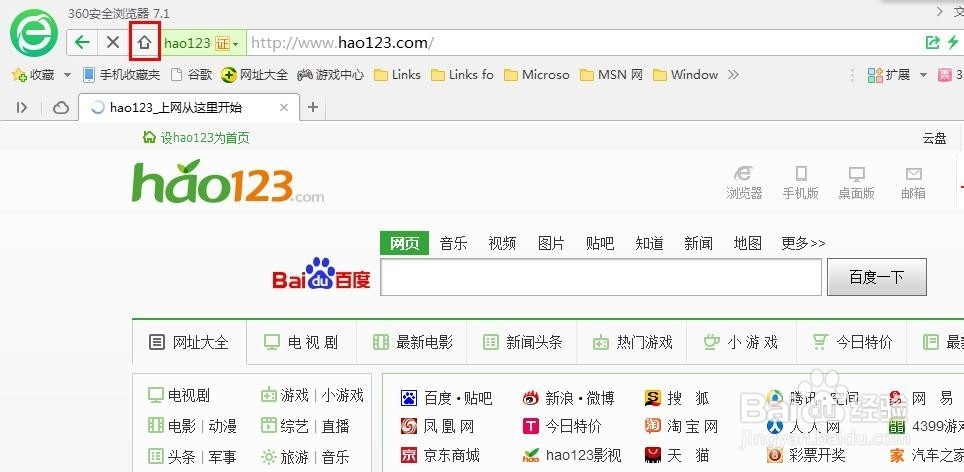Open the 桌面版 icon link
Viewport: 964px width, 472px height.
[856, 183]
